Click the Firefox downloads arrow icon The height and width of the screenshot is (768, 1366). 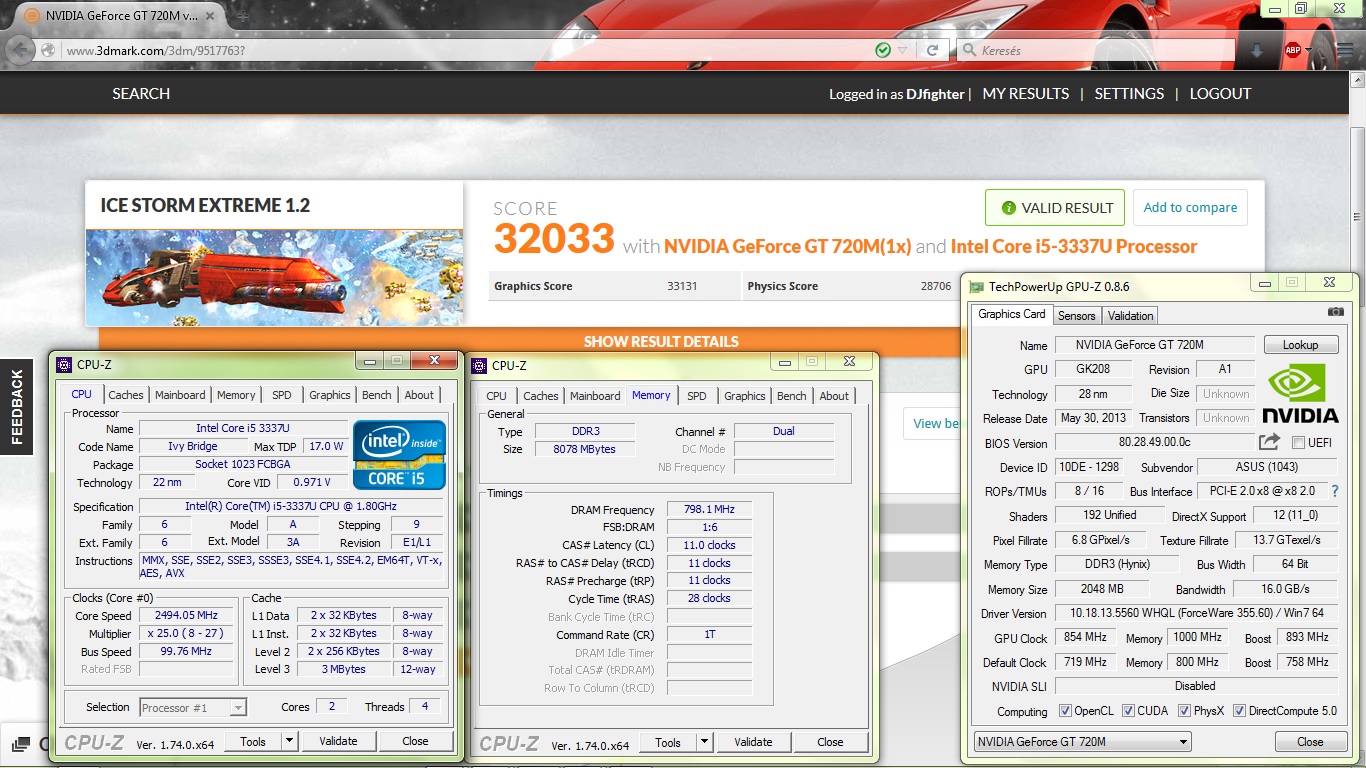coord(1257,50)
